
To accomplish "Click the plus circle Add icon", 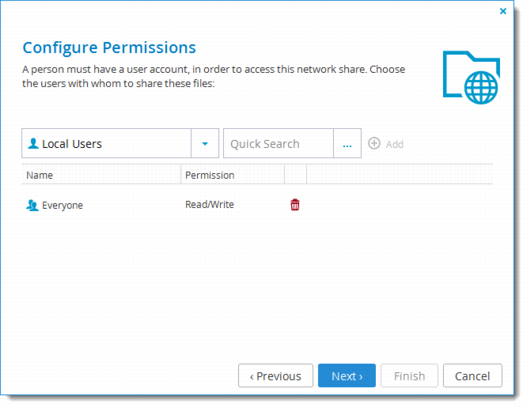I will tap(374, 143).
